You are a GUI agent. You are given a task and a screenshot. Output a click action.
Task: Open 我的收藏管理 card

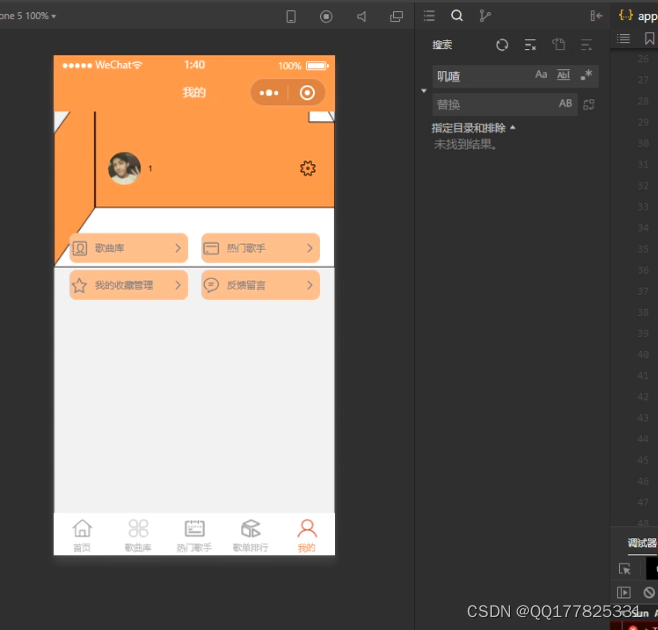[128, 285]
